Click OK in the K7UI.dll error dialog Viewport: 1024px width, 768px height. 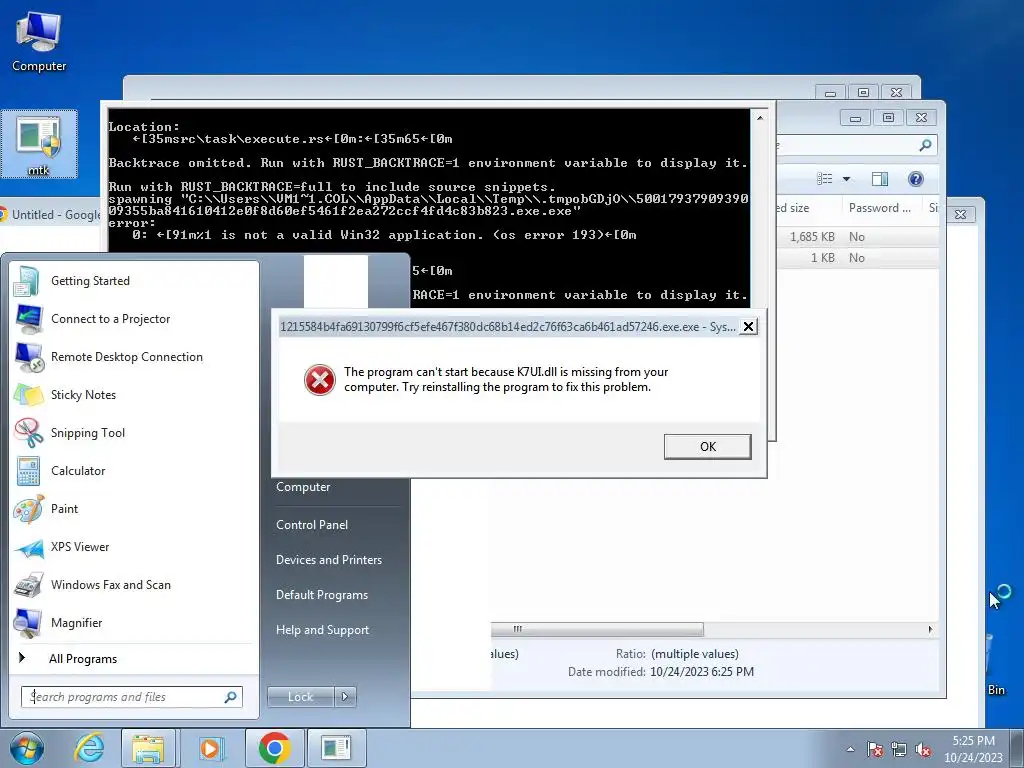(x=707, y=447)
